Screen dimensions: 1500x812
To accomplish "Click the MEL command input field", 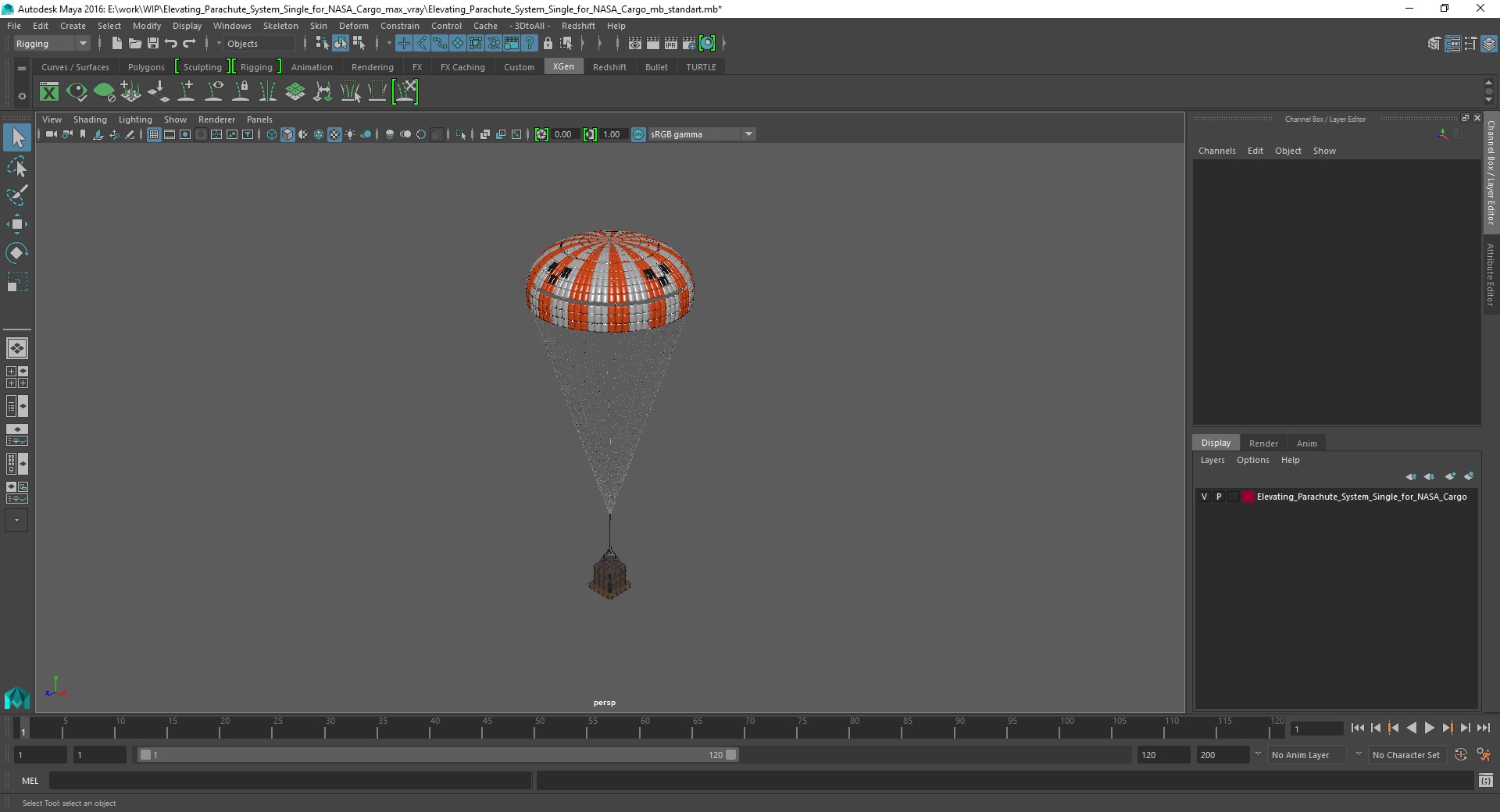I will [290, 780].
